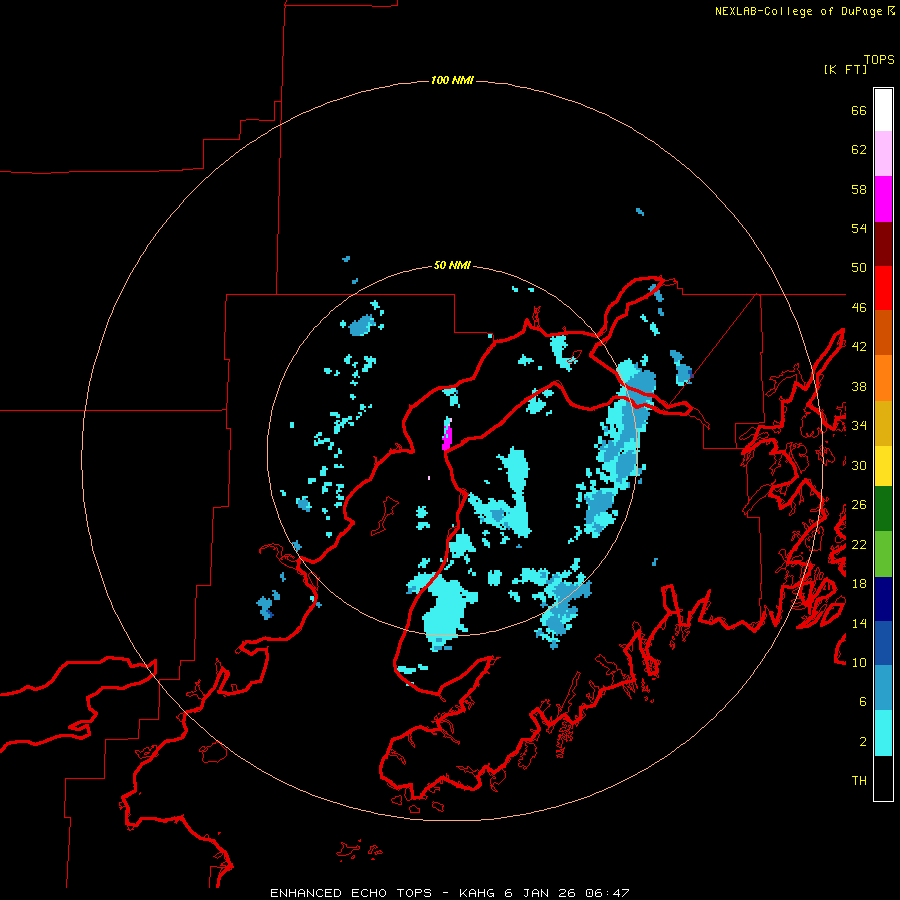Click the 10 legend value
Viewport: 900px width, 900px height.
click(x=859, y=662)
